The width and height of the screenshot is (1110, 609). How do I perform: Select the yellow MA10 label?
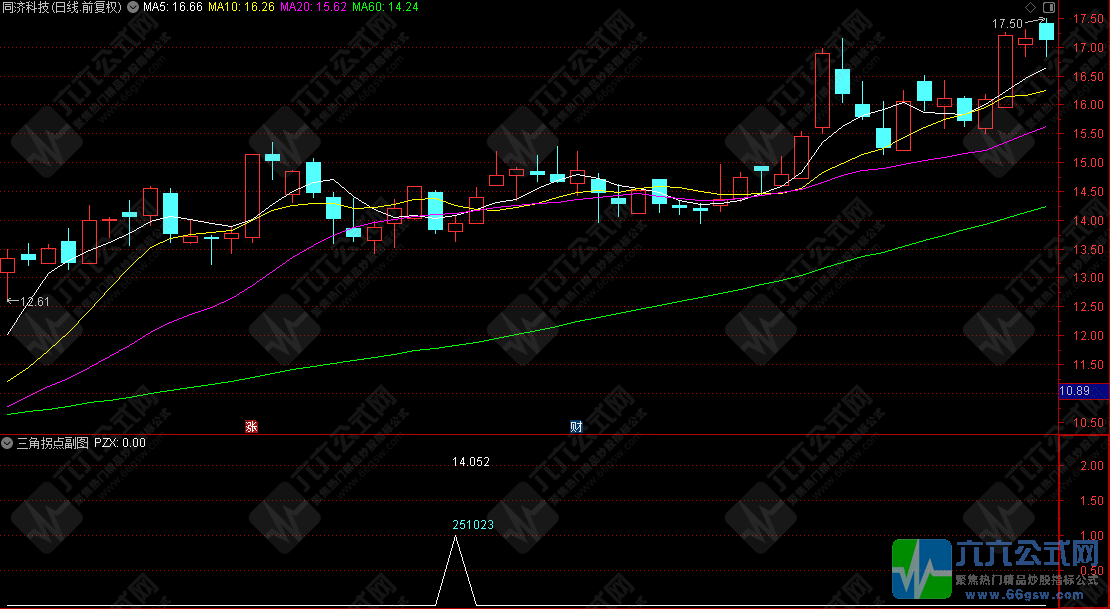(x=243, y=7)
